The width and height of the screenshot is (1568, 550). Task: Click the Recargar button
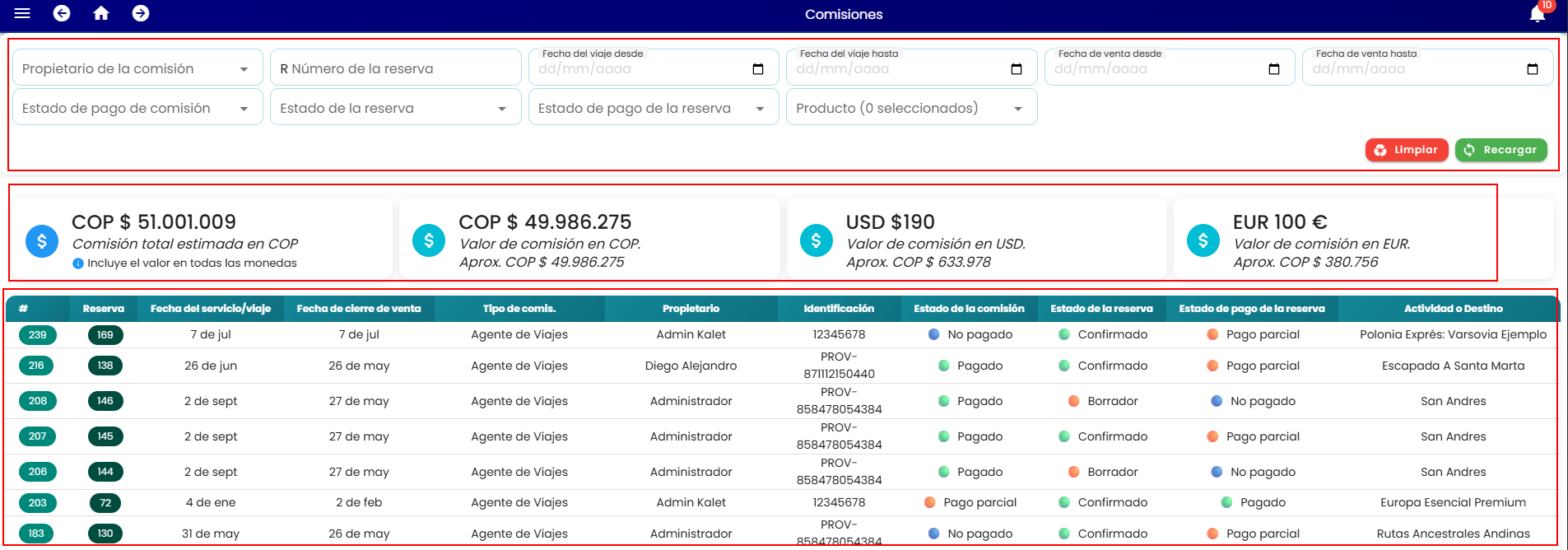click(1501, 150)
